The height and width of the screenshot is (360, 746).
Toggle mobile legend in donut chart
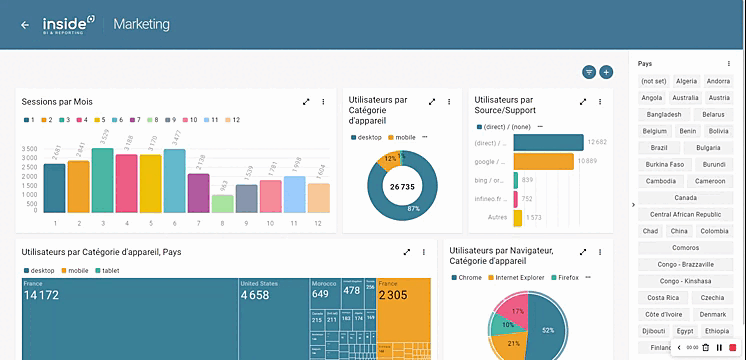click(402, 137)
